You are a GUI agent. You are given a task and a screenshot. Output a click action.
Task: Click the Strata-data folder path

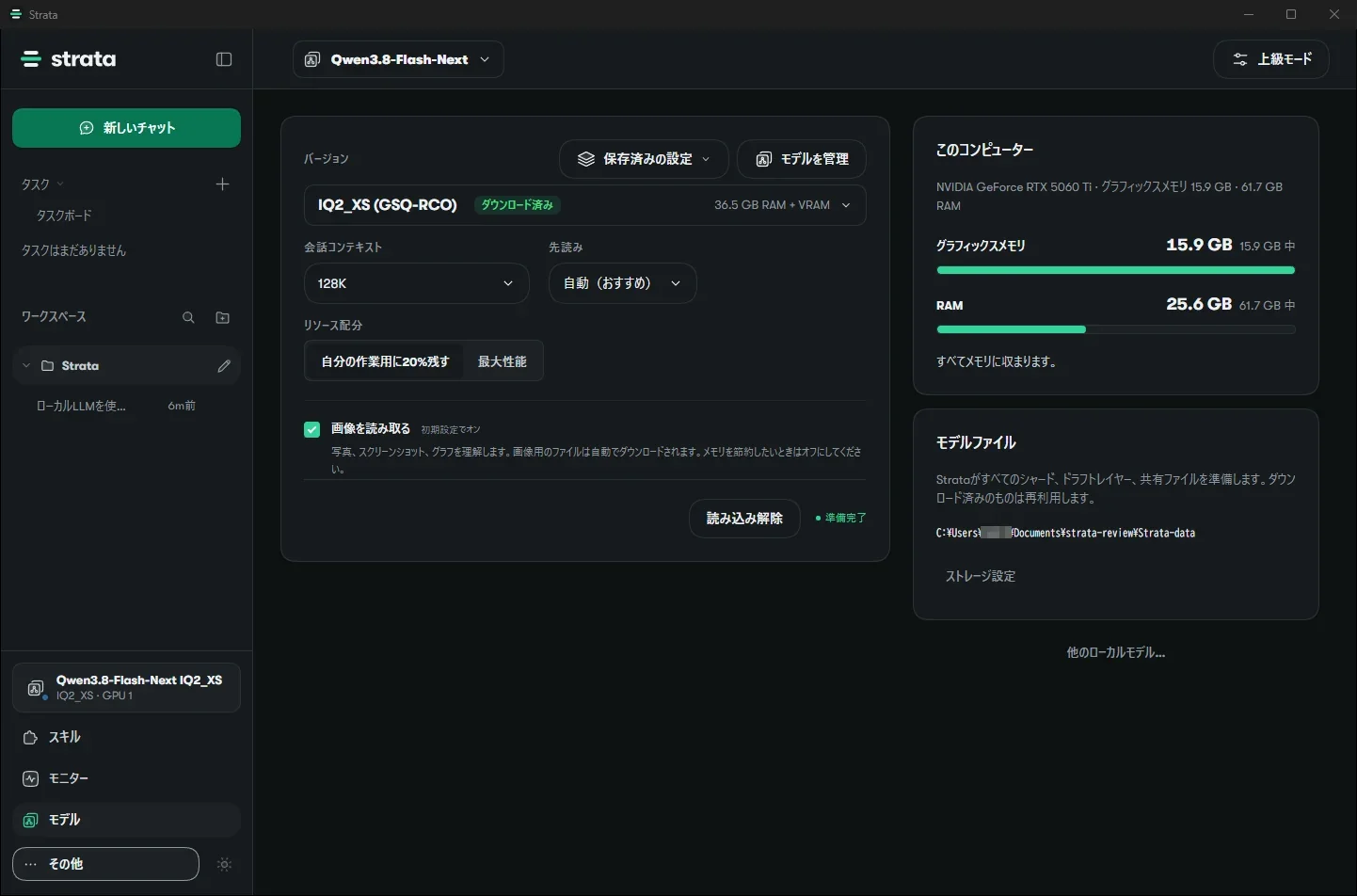coord(1065,533)
